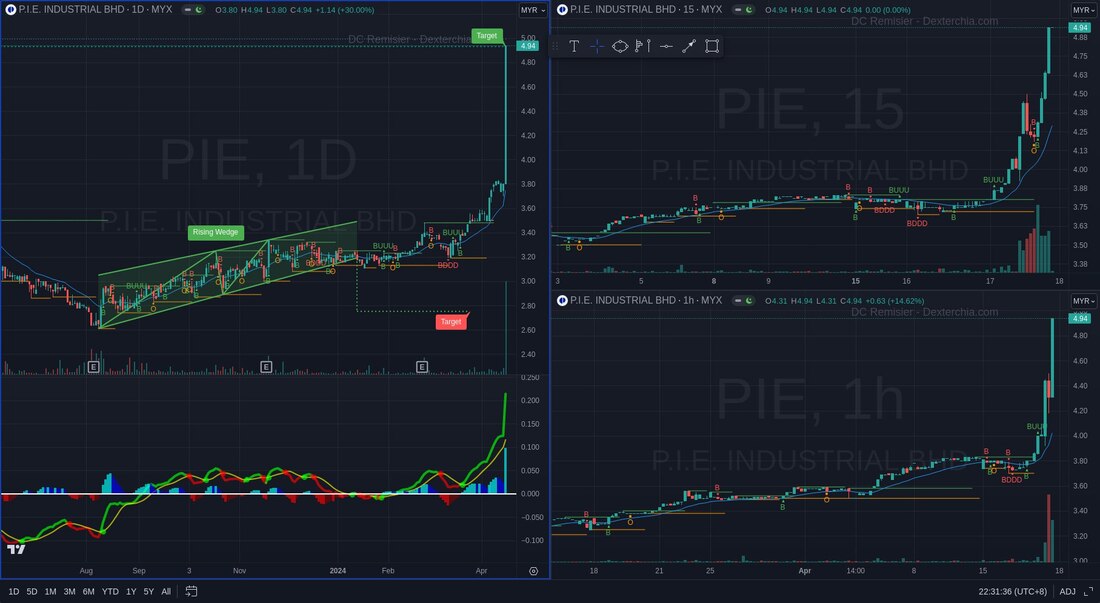Click the 4.94 price tag on 1h chart
Viewport: 1100px width, 603px height.
(1079, 318)
